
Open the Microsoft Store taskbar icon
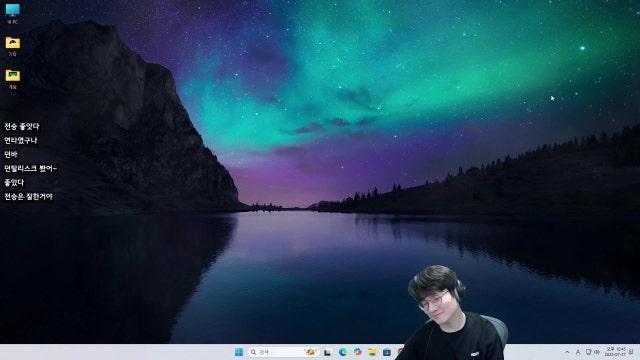click(x=387, y=352)
